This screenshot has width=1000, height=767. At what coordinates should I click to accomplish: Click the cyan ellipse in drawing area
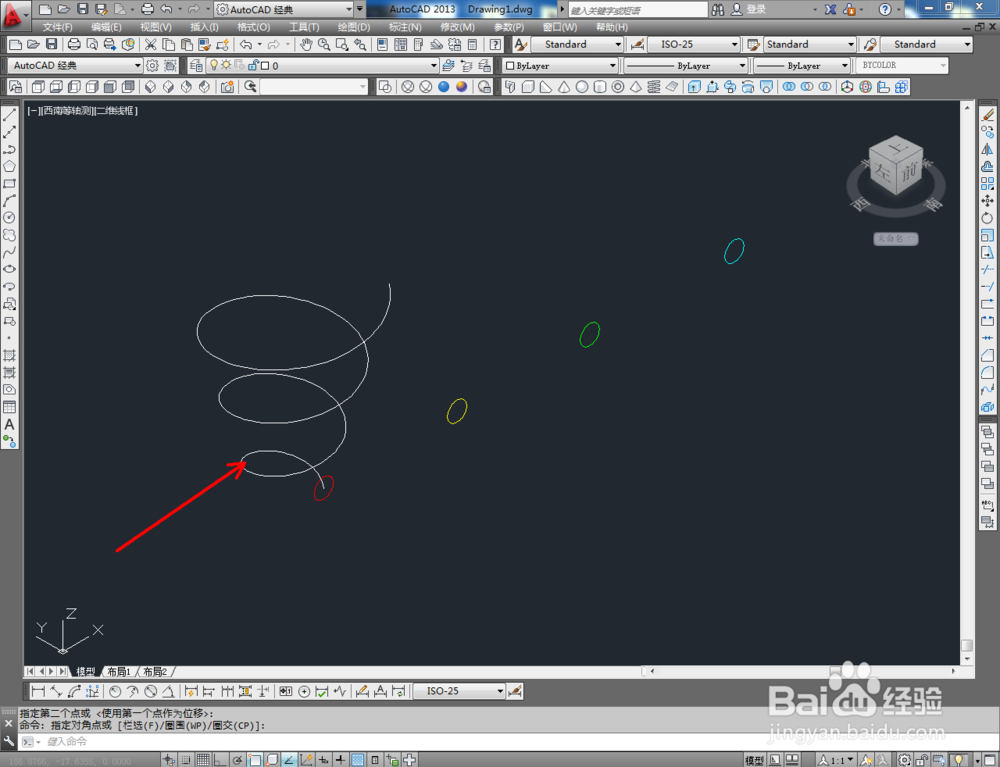(734, 251)
